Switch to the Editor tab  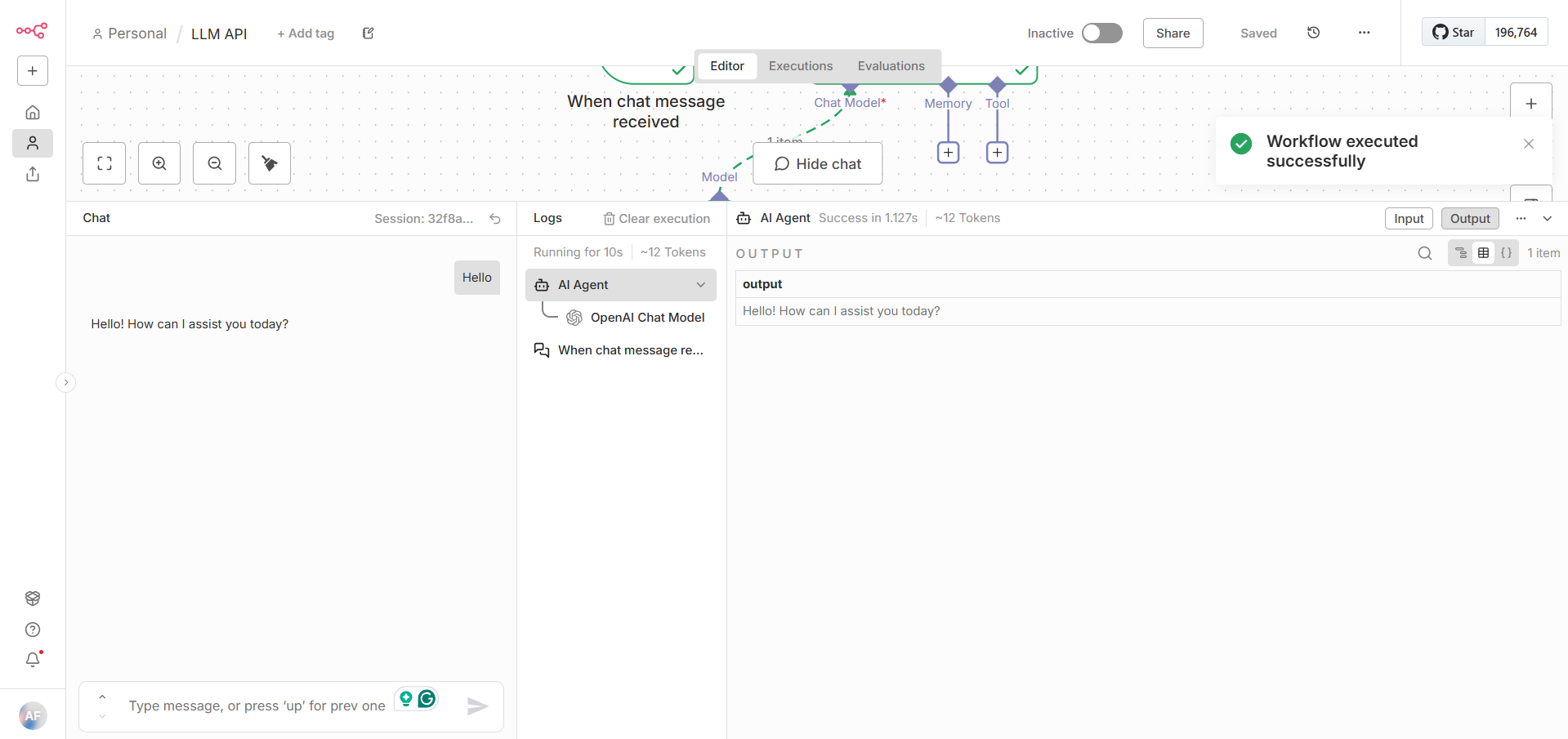[x=727, y=66]
